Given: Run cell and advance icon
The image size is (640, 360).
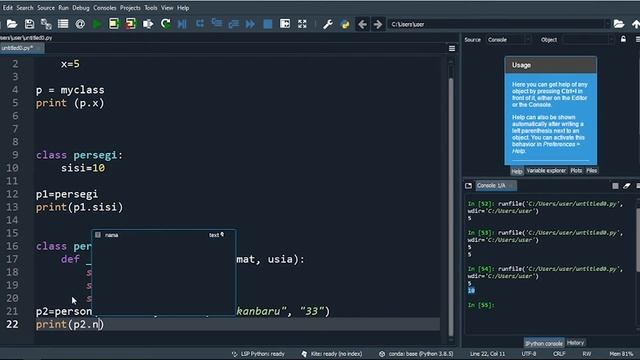Looking at the screenshot, I should point(131,24).
